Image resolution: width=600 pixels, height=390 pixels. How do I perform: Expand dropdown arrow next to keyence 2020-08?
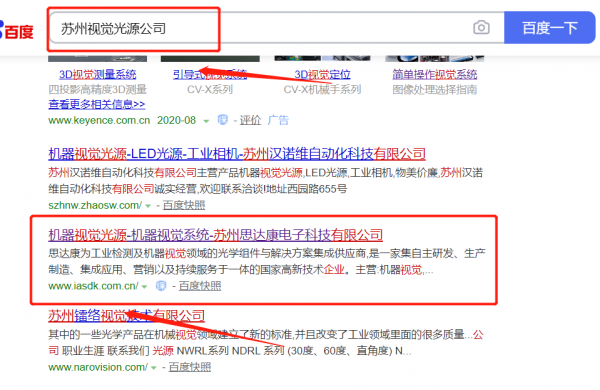click(206, 121)
